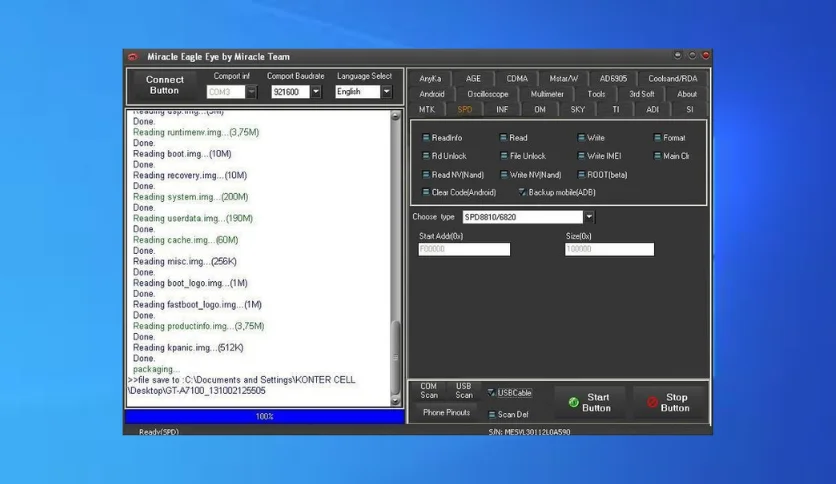Click the Miracle Eagle Eye title bar icon
Viewport: 836px width, 484px height.
[x=133, y=57]
